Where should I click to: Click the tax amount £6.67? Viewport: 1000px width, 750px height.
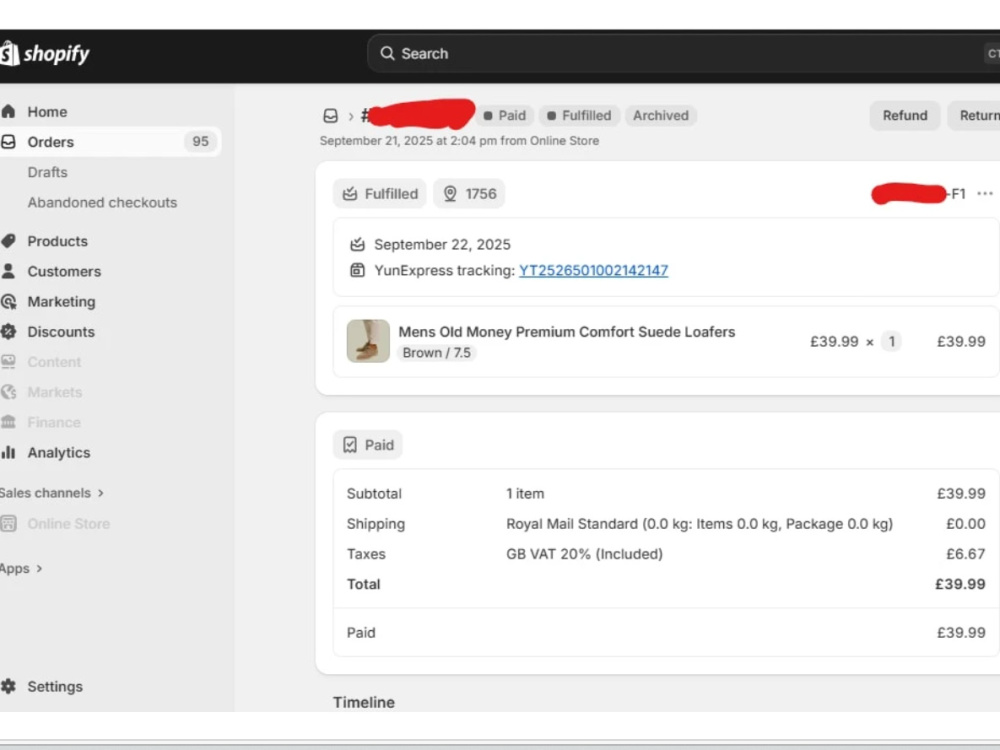click(966, 554)
